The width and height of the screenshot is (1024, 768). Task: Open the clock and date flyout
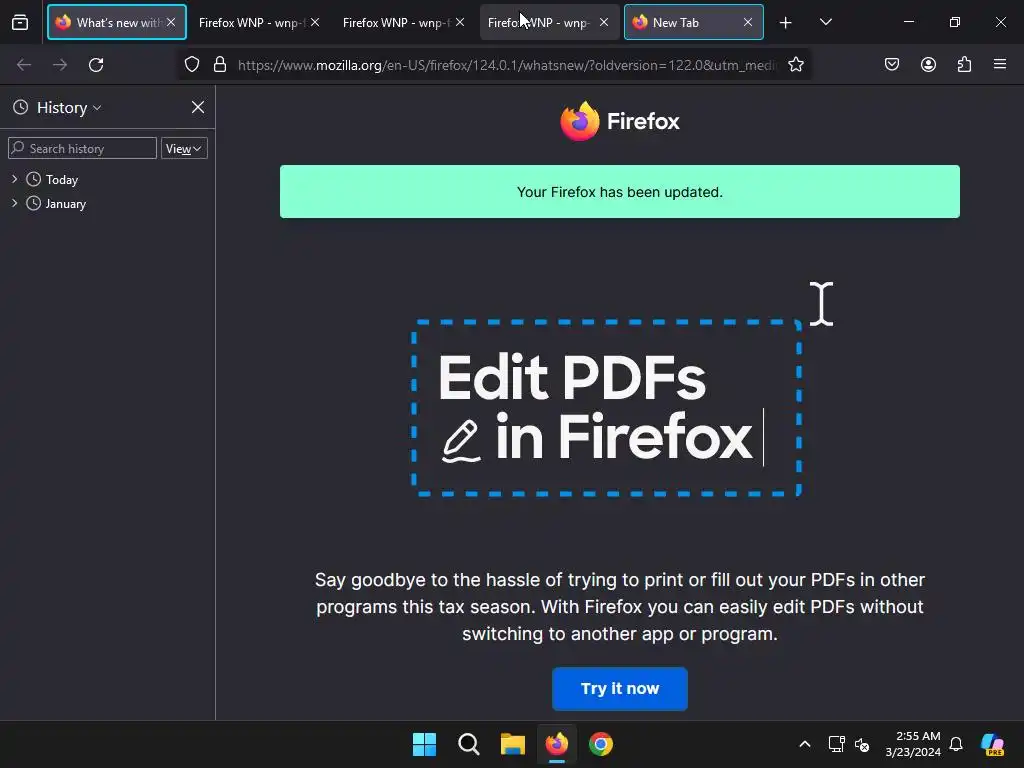pos(913,744)
